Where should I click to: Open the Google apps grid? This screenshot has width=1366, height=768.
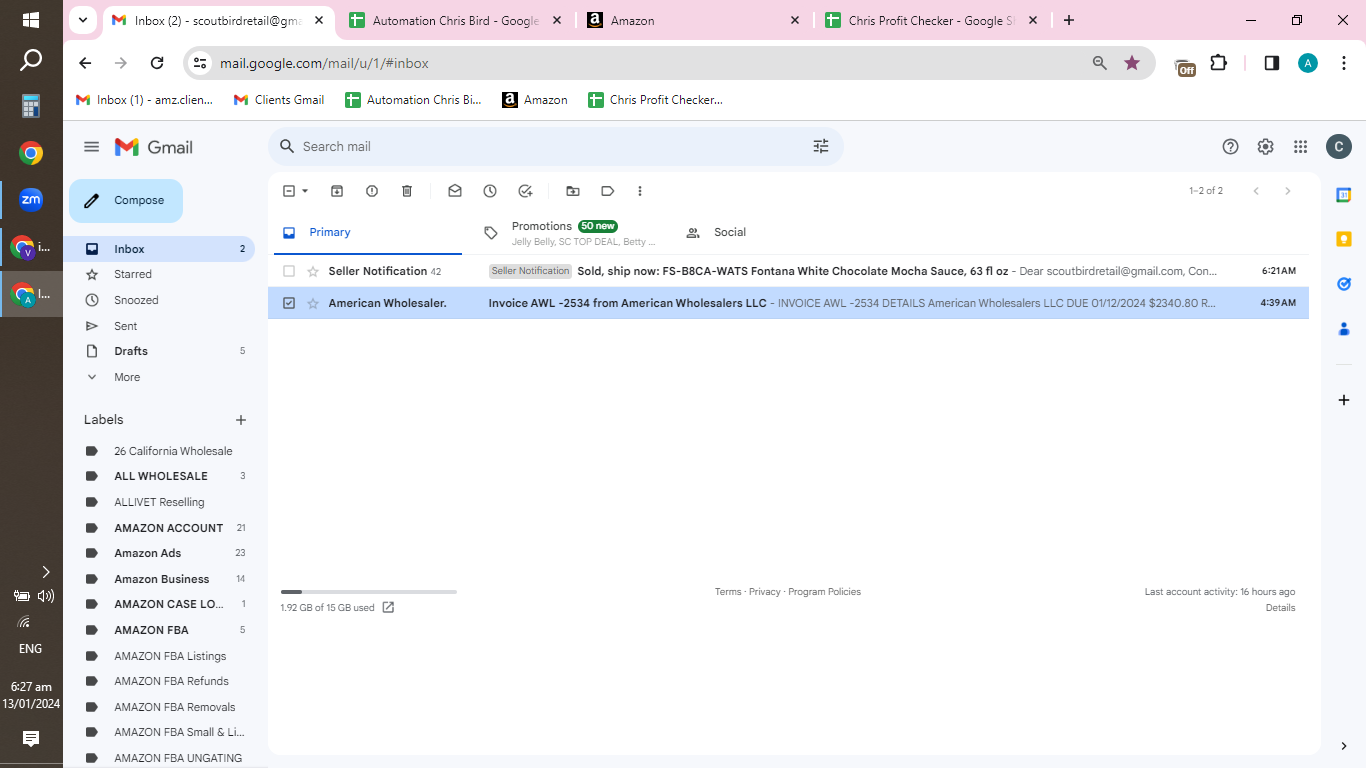pos(1301,147)
